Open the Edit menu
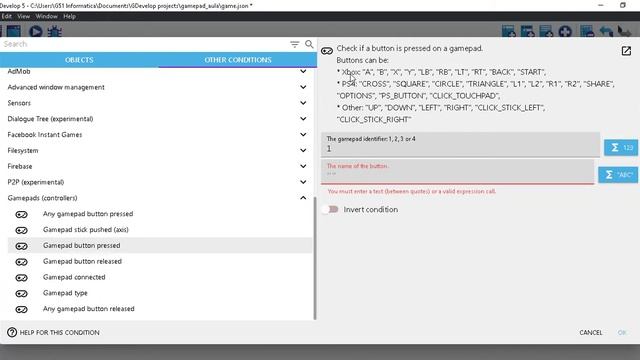The width and height of the screenshot is (640, 360). pyautogui.click(x=7, y=16)
